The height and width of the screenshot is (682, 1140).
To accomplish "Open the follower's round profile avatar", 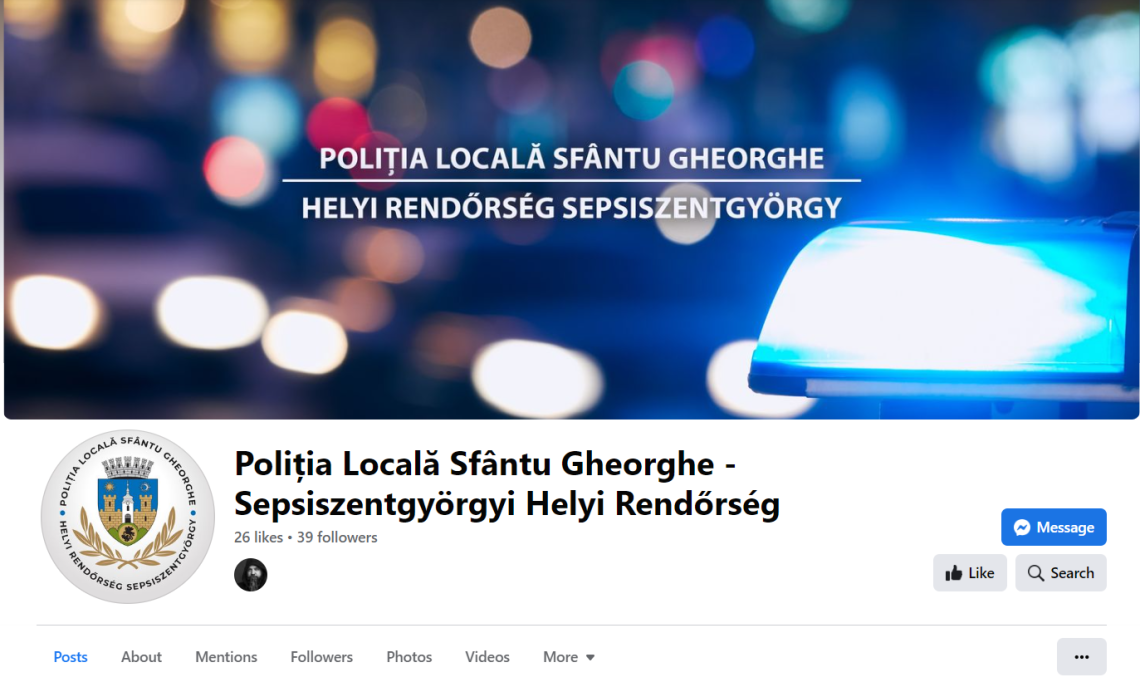I will [x=251, y=574].
